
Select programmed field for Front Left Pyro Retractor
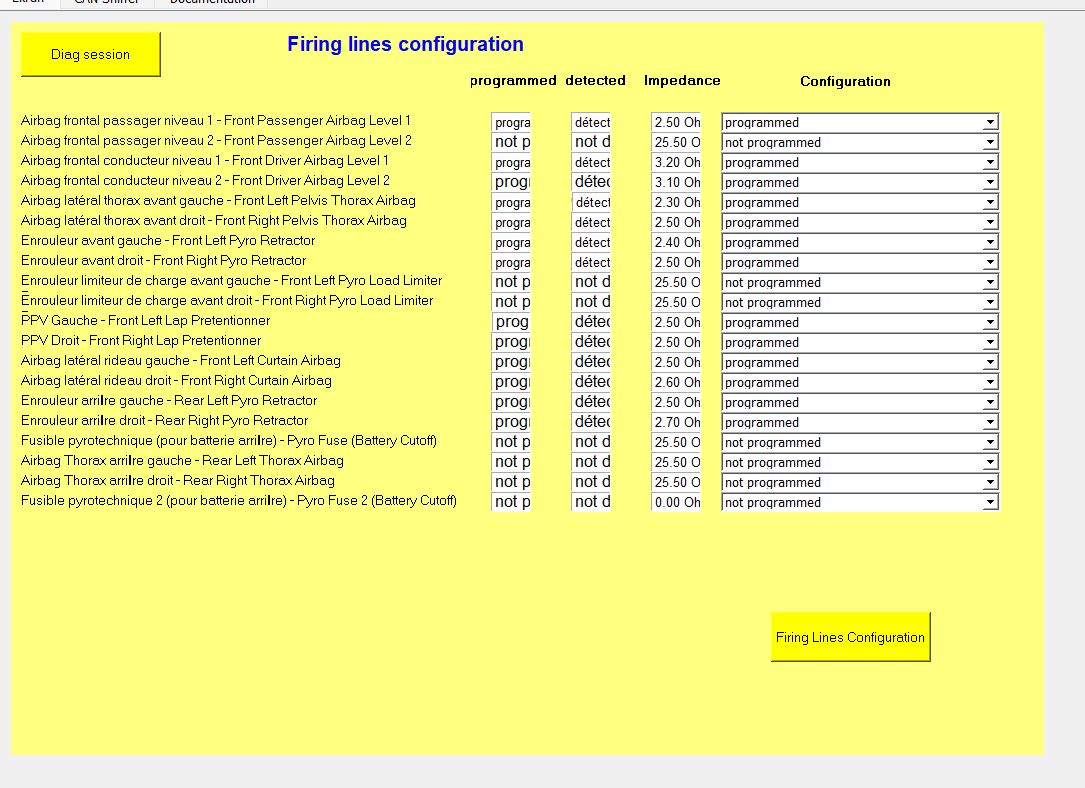(511, 242)
